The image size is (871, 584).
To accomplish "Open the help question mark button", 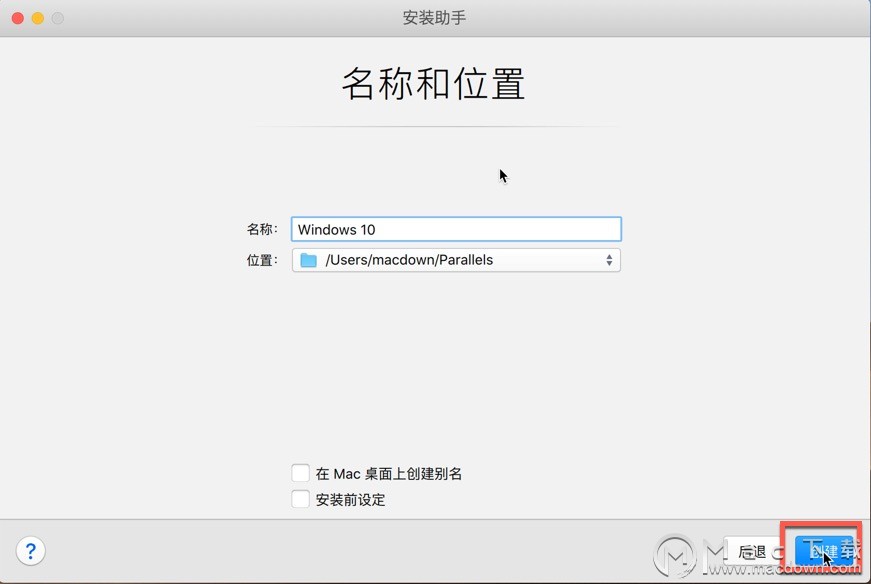I will [31, 551].
